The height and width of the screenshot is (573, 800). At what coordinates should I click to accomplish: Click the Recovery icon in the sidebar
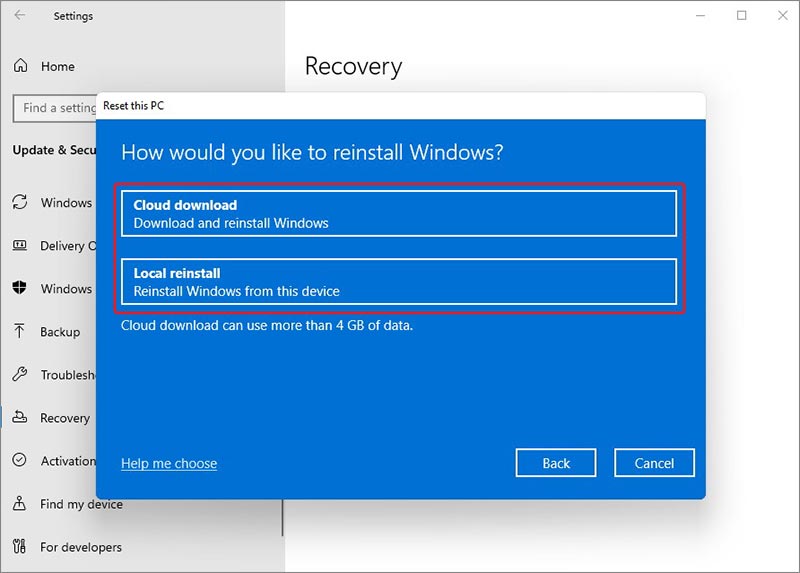tap(20, 417)
